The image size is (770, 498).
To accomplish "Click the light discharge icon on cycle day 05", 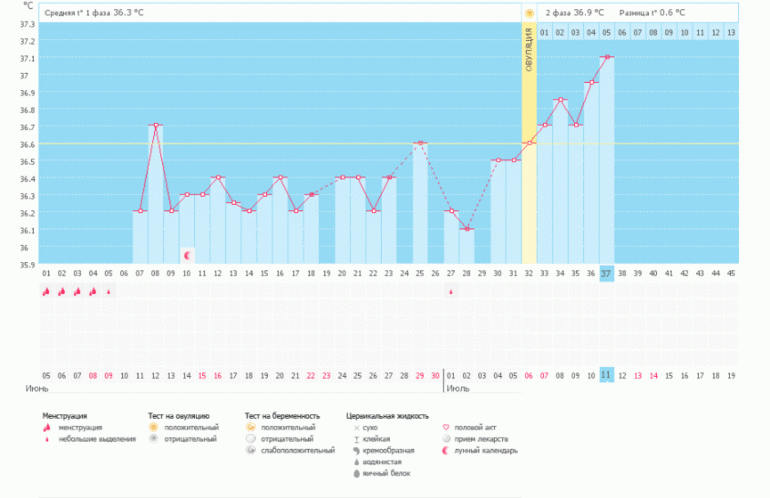I will pos(109,291).
